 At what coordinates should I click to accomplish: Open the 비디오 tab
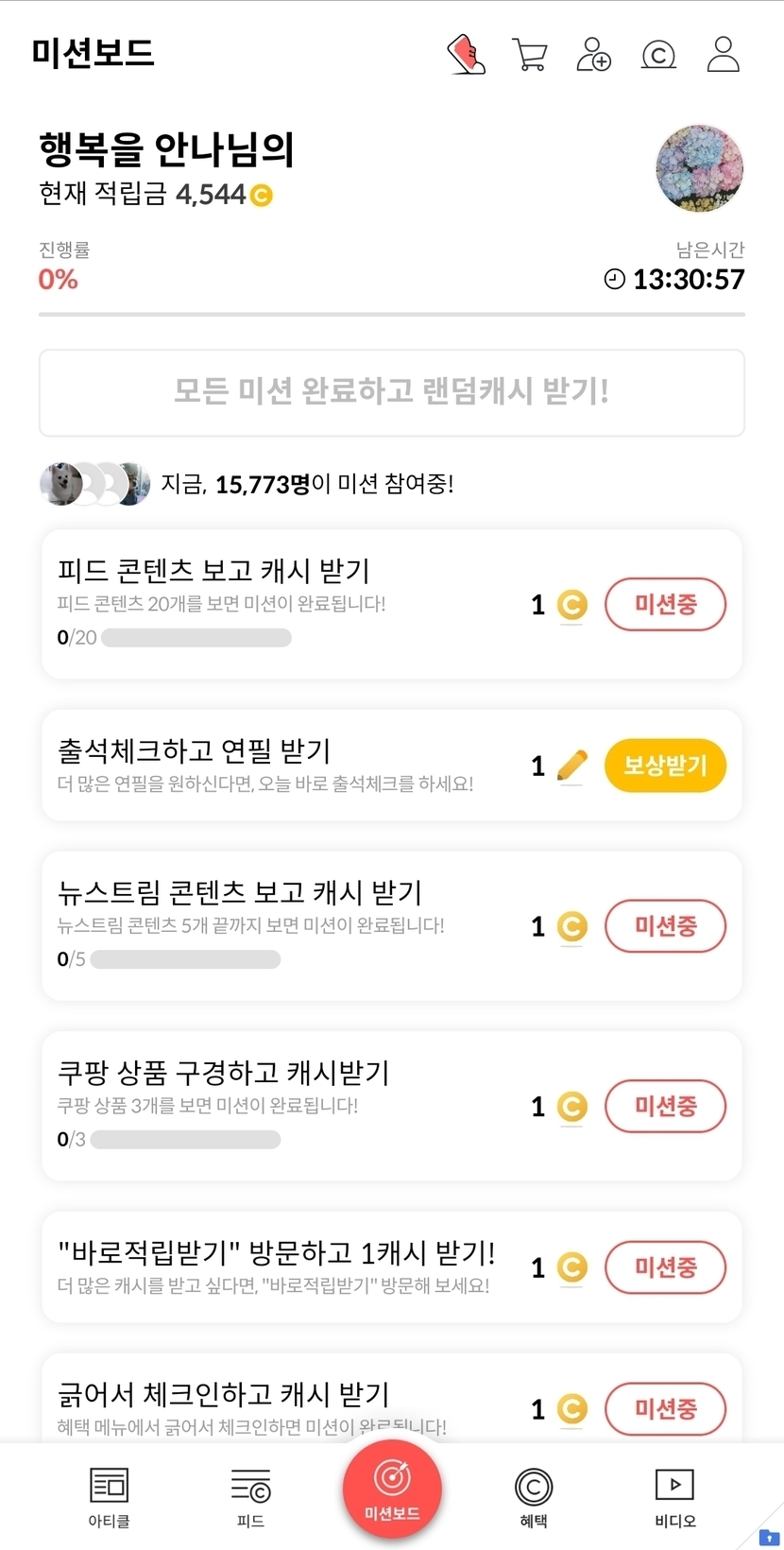675,1497
